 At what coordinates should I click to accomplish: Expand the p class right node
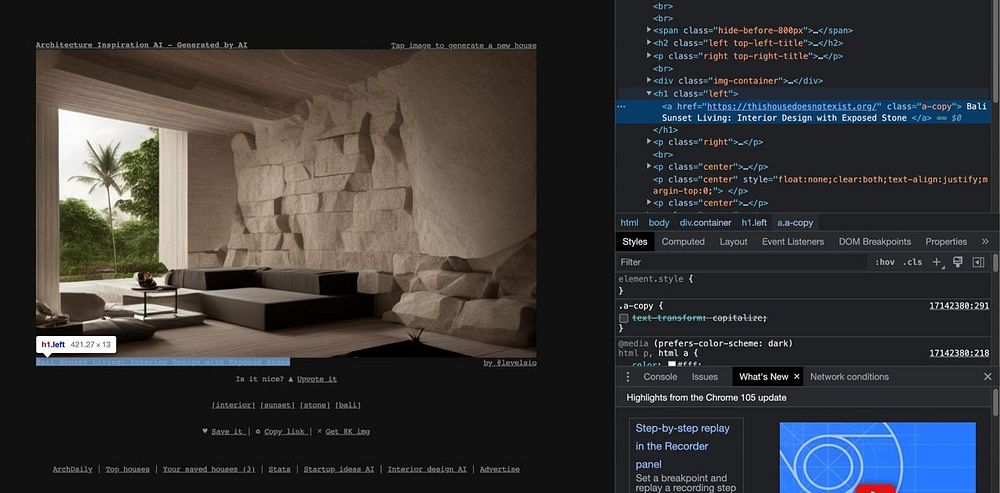tap(649, 142)
